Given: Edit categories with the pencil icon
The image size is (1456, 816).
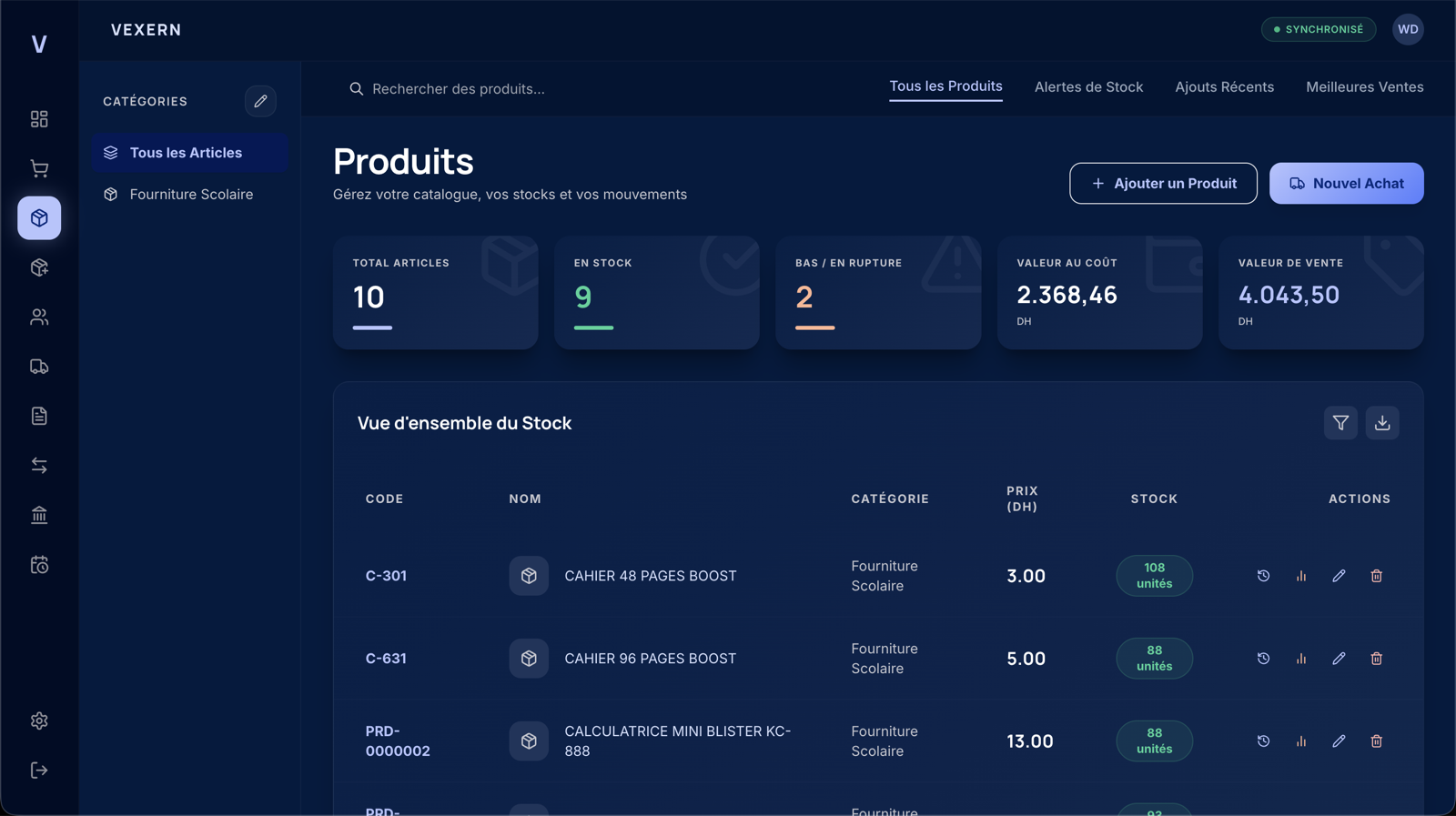Looking at the screenshot, I should point(260,101).
